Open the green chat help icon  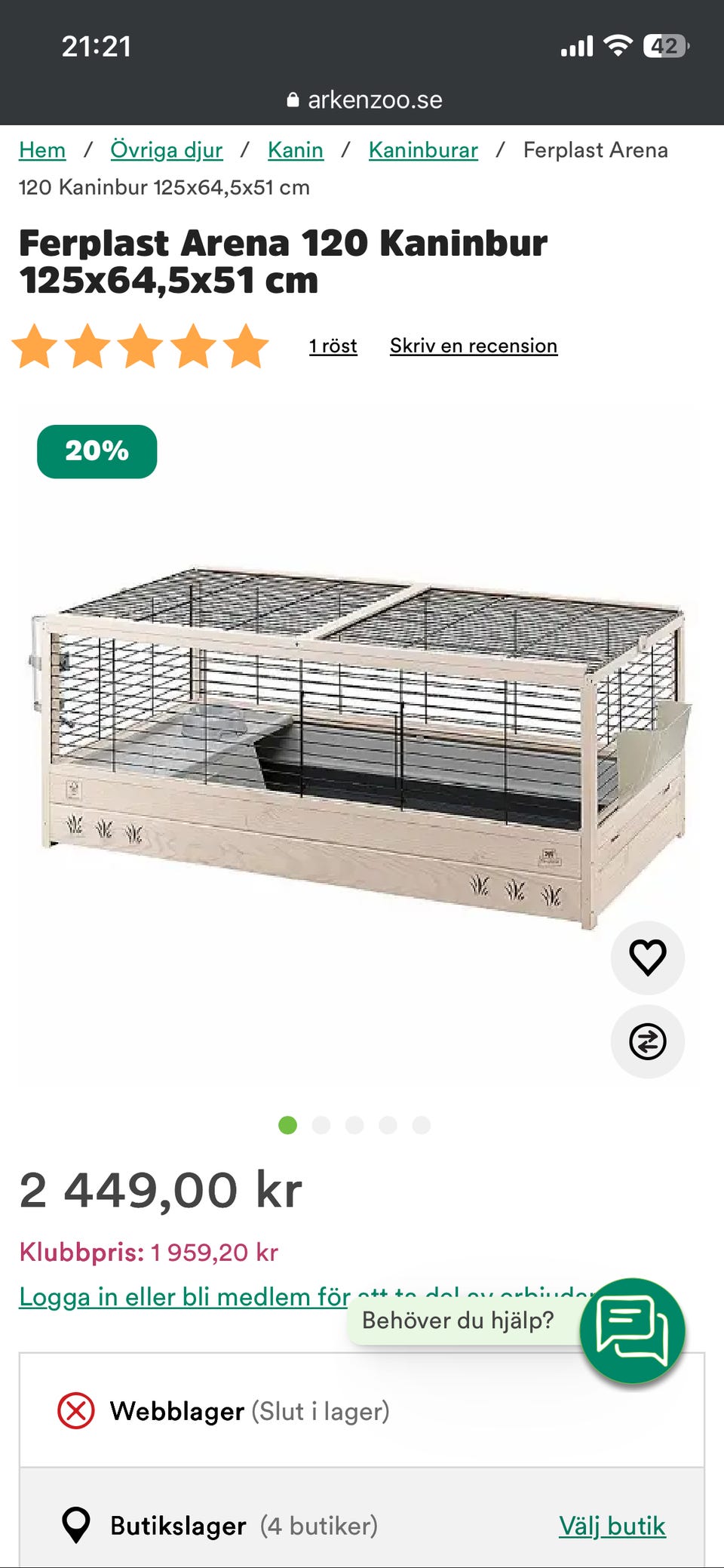[x=632, y=1330]
